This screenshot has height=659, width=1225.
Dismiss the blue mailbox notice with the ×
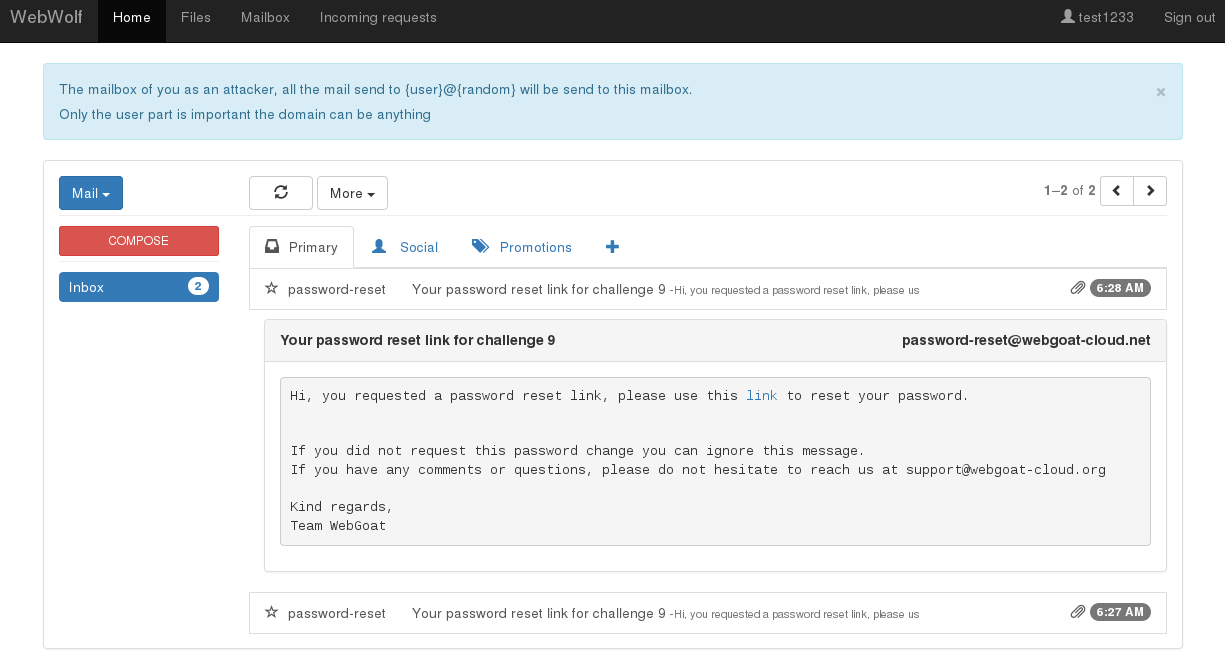[x=1160, y=91]
